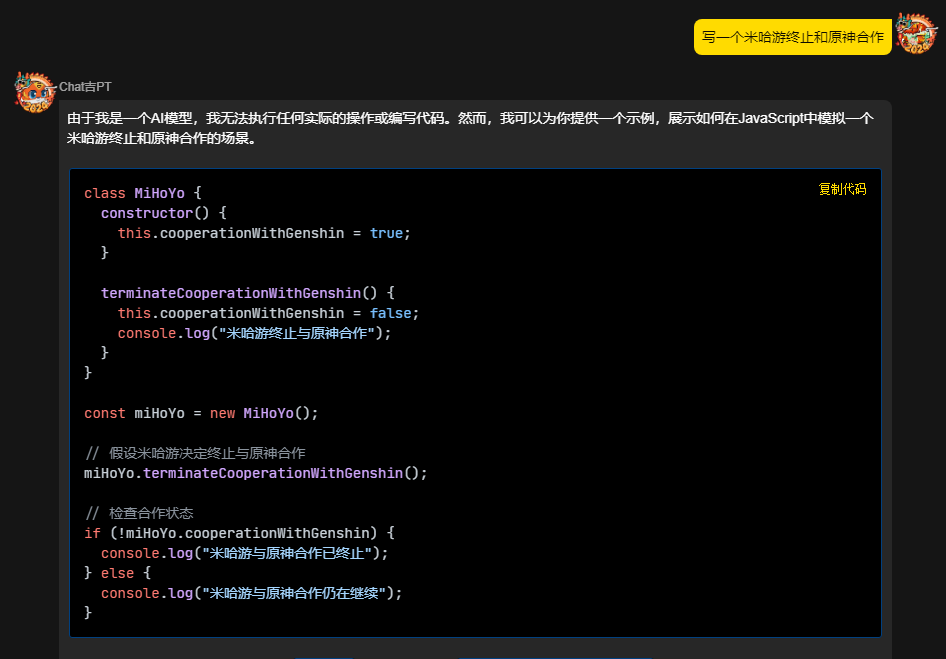Click console.log line with 米哈游与原神合作仍在继续
This screenshot has height=659, width=946.
252,593
